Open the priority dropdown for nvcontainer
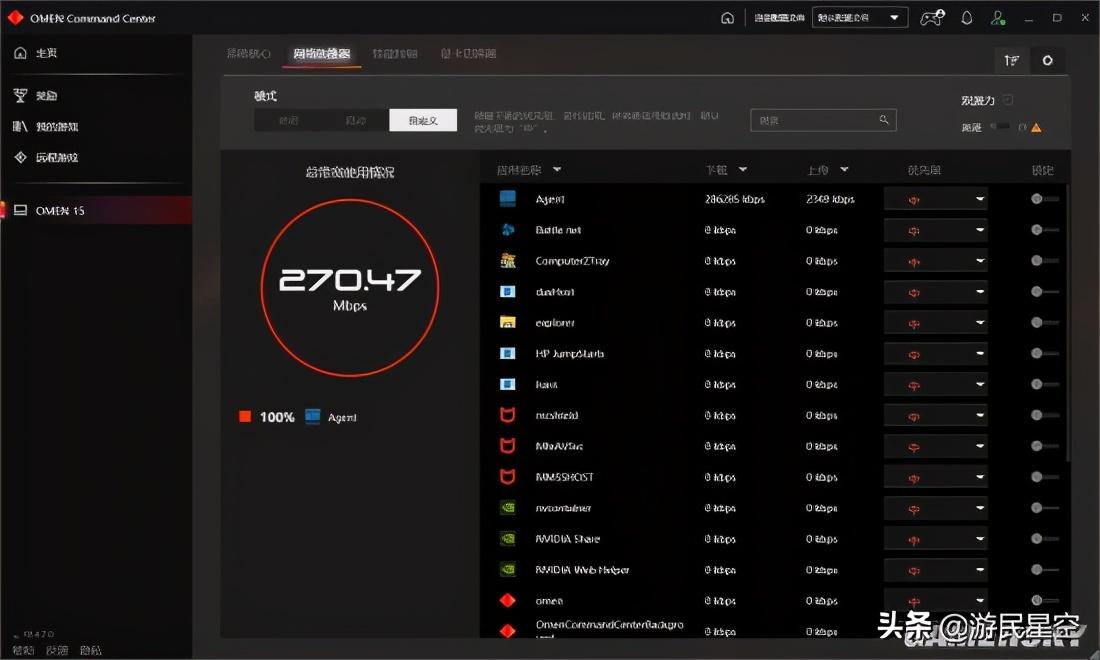The width and height of the screenshot is (1100, 660). (x=936, y=508)
